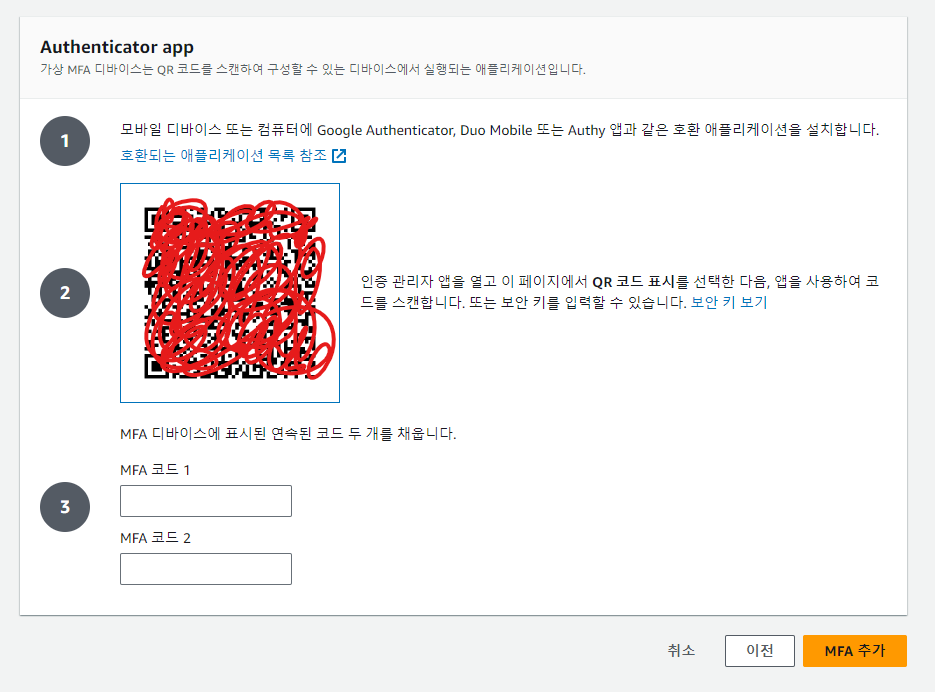The image size is (935, 692).
Task: Go back with the 이전 button
Action: click(760, 650)
